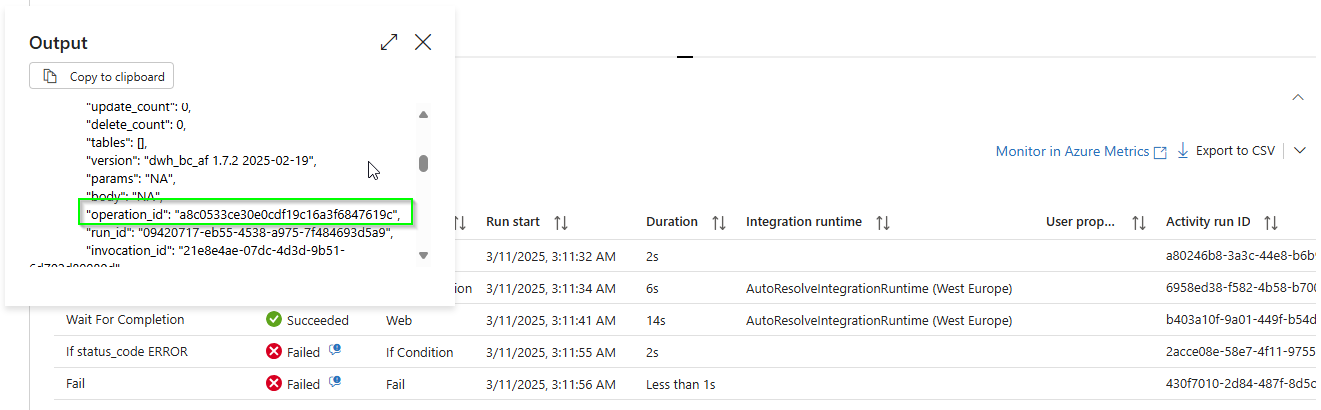
Task: Select the Wait For Completion activity
Action: (125, 320)
